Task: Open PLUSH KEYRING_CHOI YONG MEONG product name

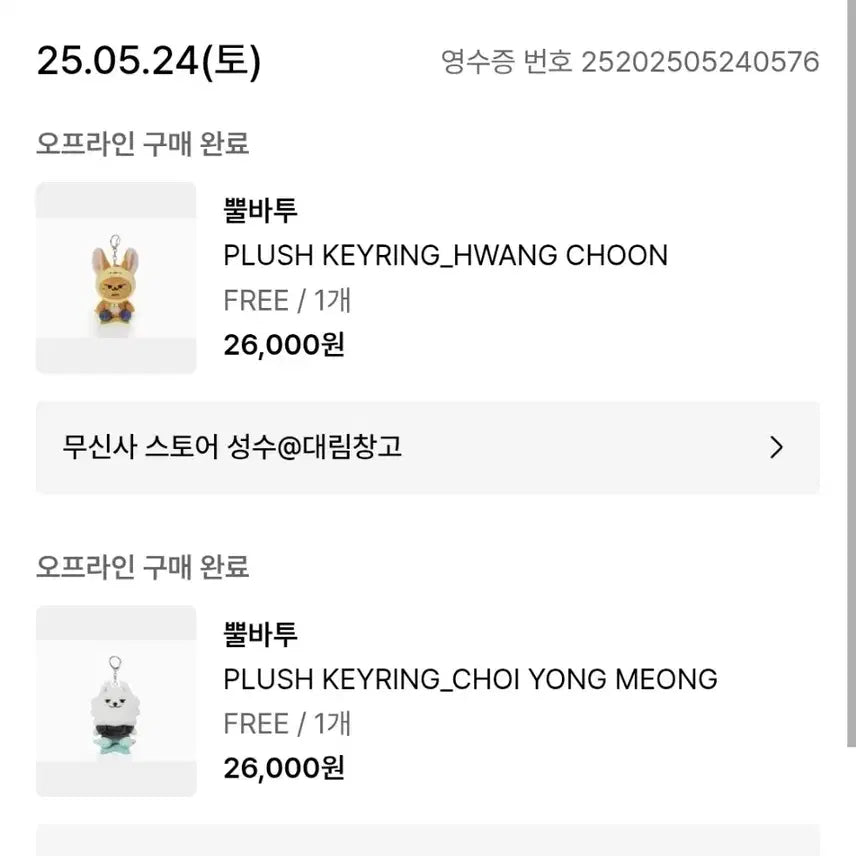Action: (470, 679)
